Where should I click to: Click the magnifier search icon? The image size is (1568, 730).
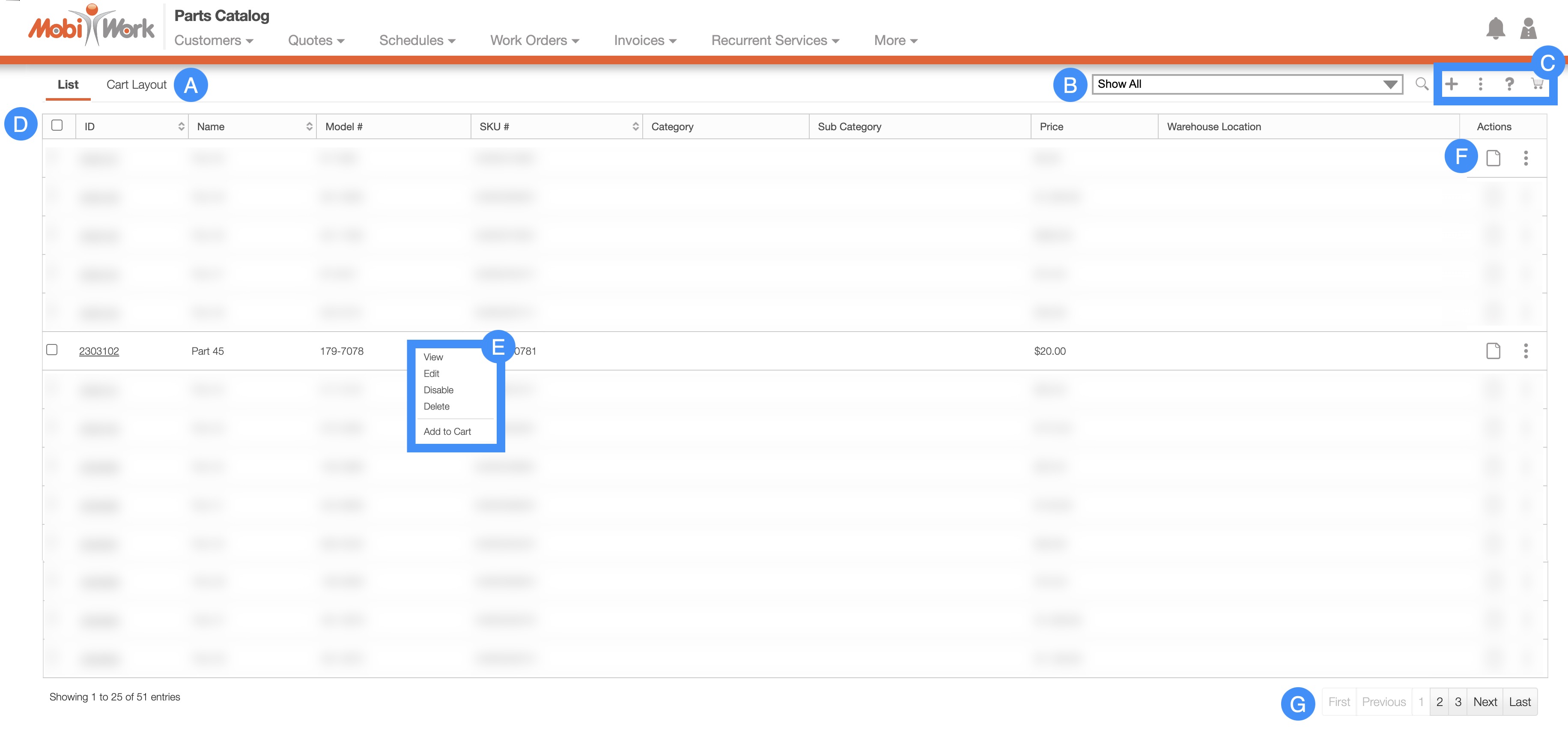coord(1421,84)
